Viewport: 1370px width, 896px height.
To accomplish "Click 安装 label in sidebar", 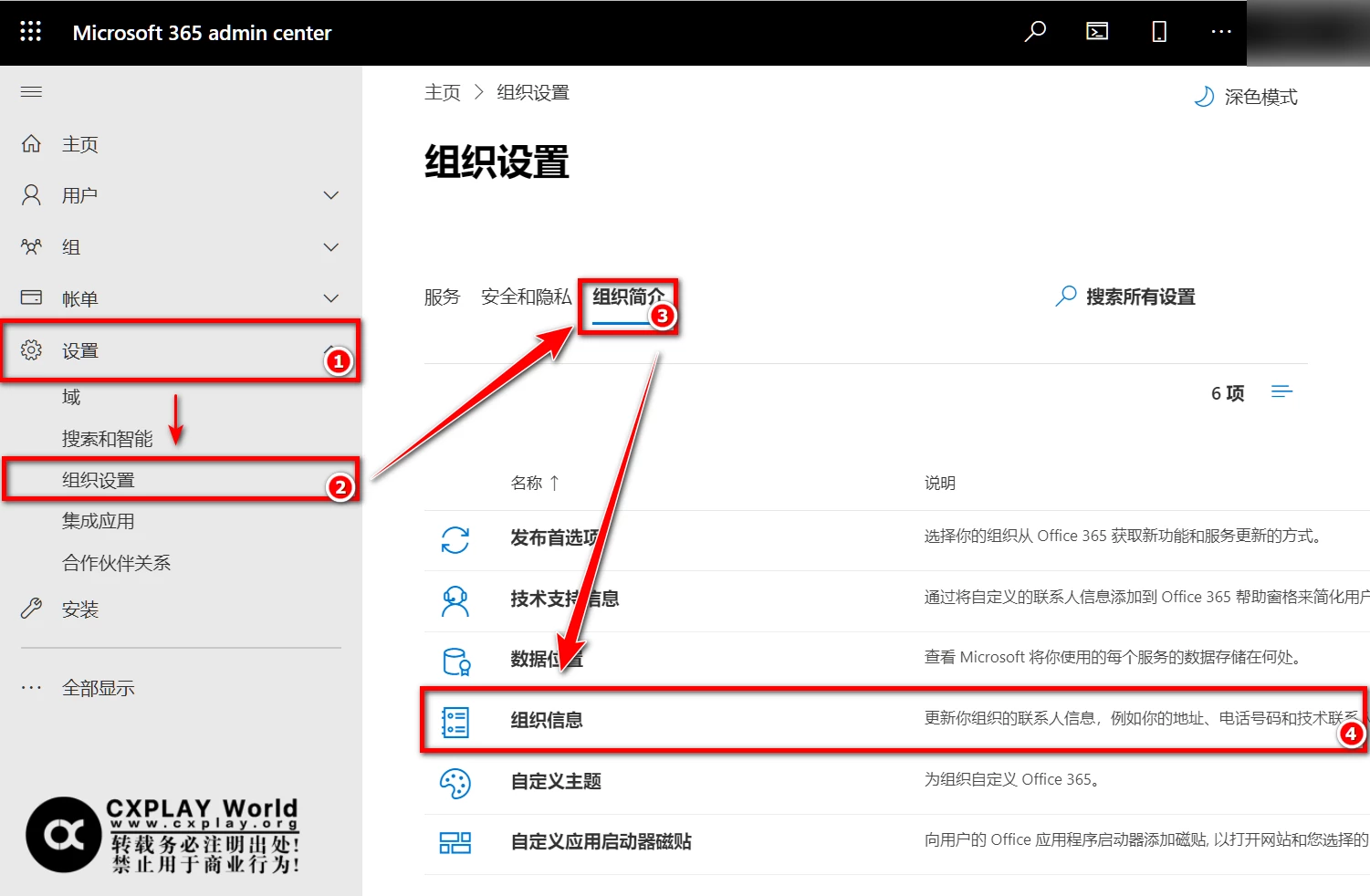I will [x=79, y=609].
